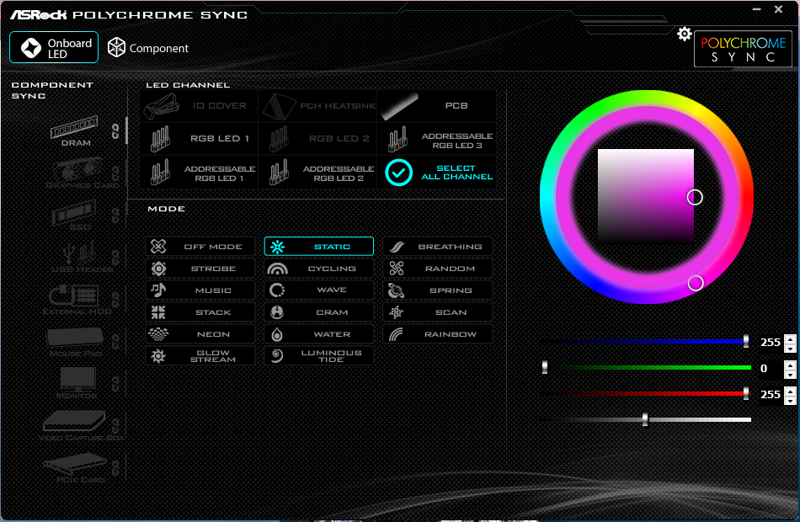Click the component sync list scrollbar
The height and width of the screenshot is (522, 800).
[x=126, y=131]
